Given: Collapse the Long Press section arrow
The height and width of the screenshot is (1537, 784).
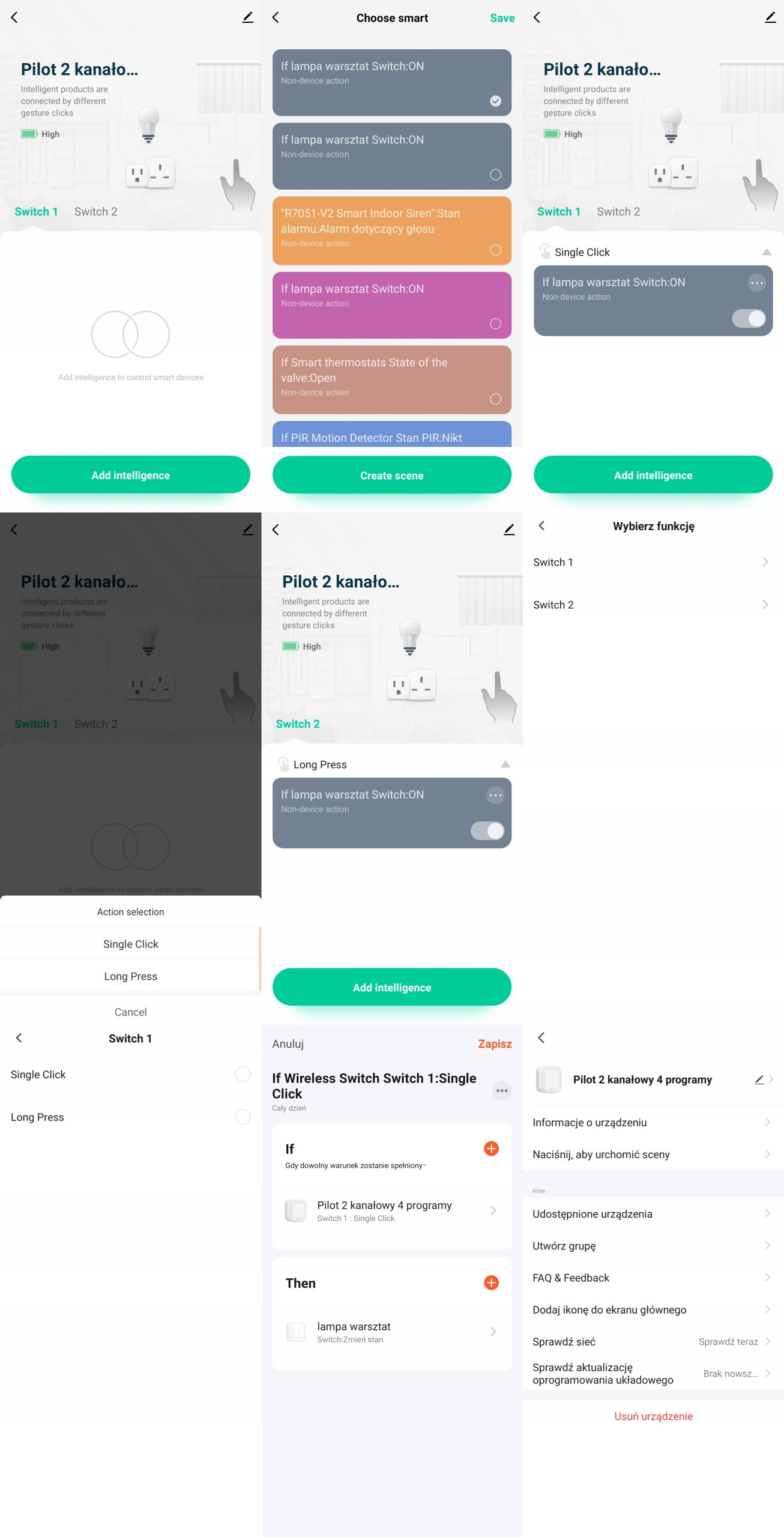Looking at the screenshot, I should [x=505, y=764].
